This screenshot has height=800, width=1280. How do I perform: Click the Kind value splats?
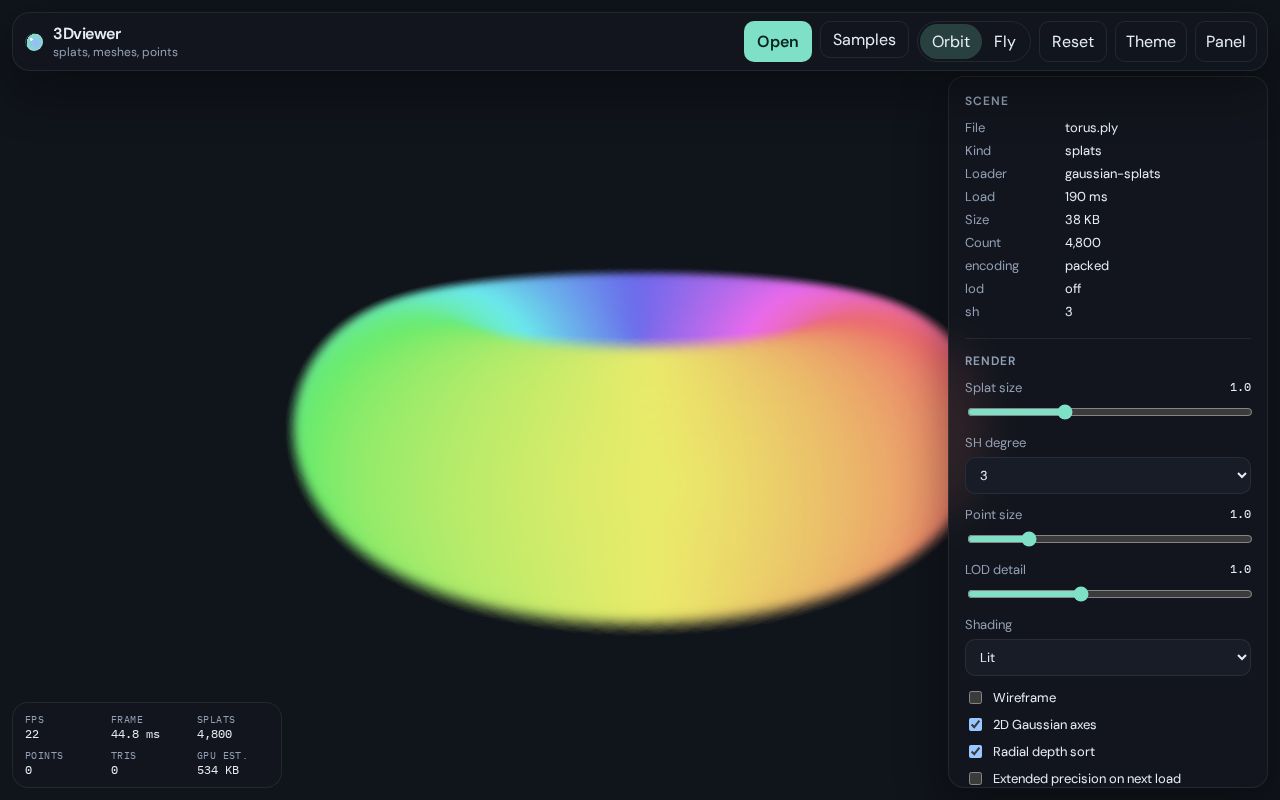coord(1083,151)
